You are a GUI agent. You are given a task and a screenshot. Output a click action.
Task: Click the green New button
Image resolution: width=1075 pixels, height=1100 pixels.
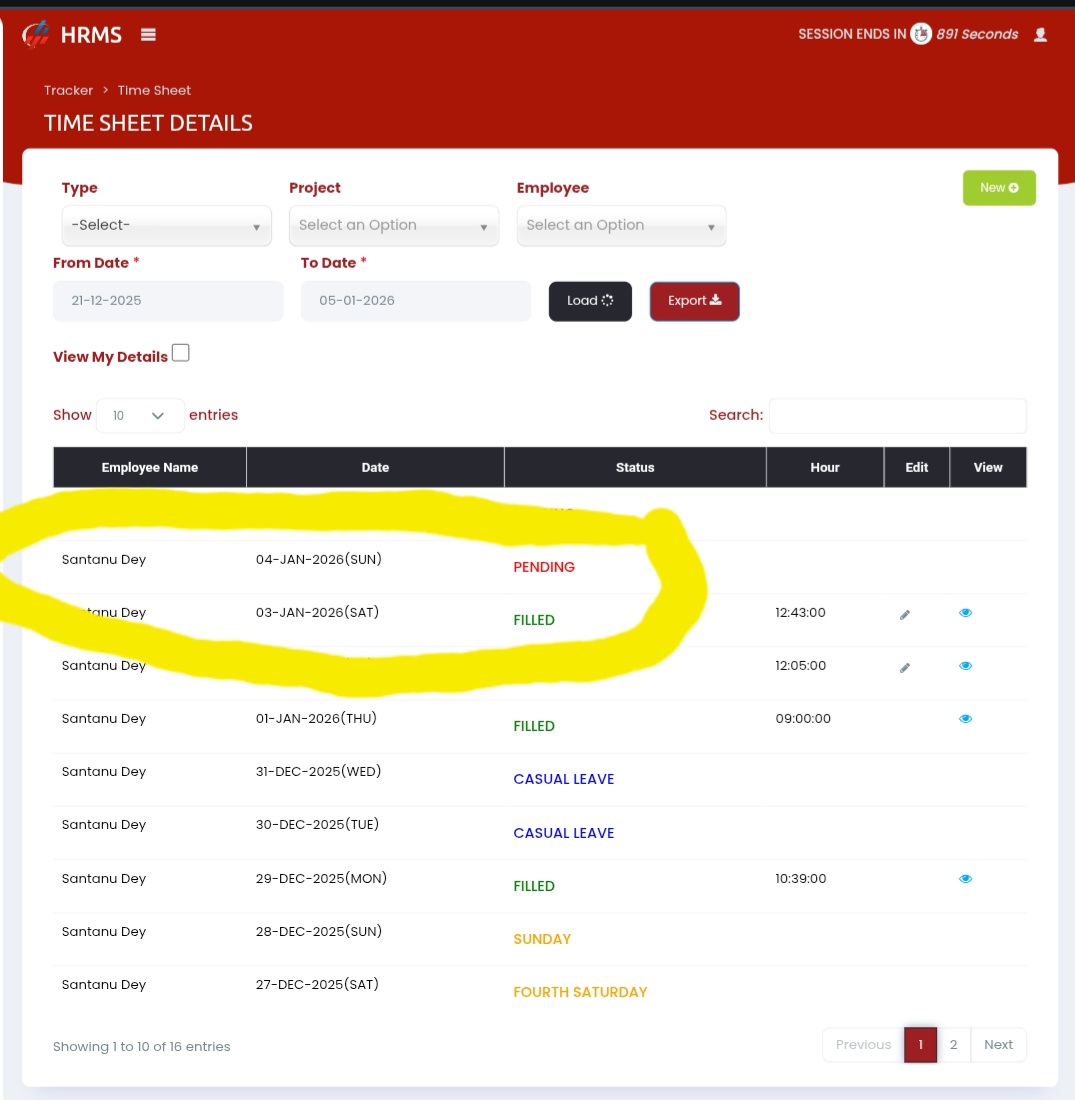(999, 187)
